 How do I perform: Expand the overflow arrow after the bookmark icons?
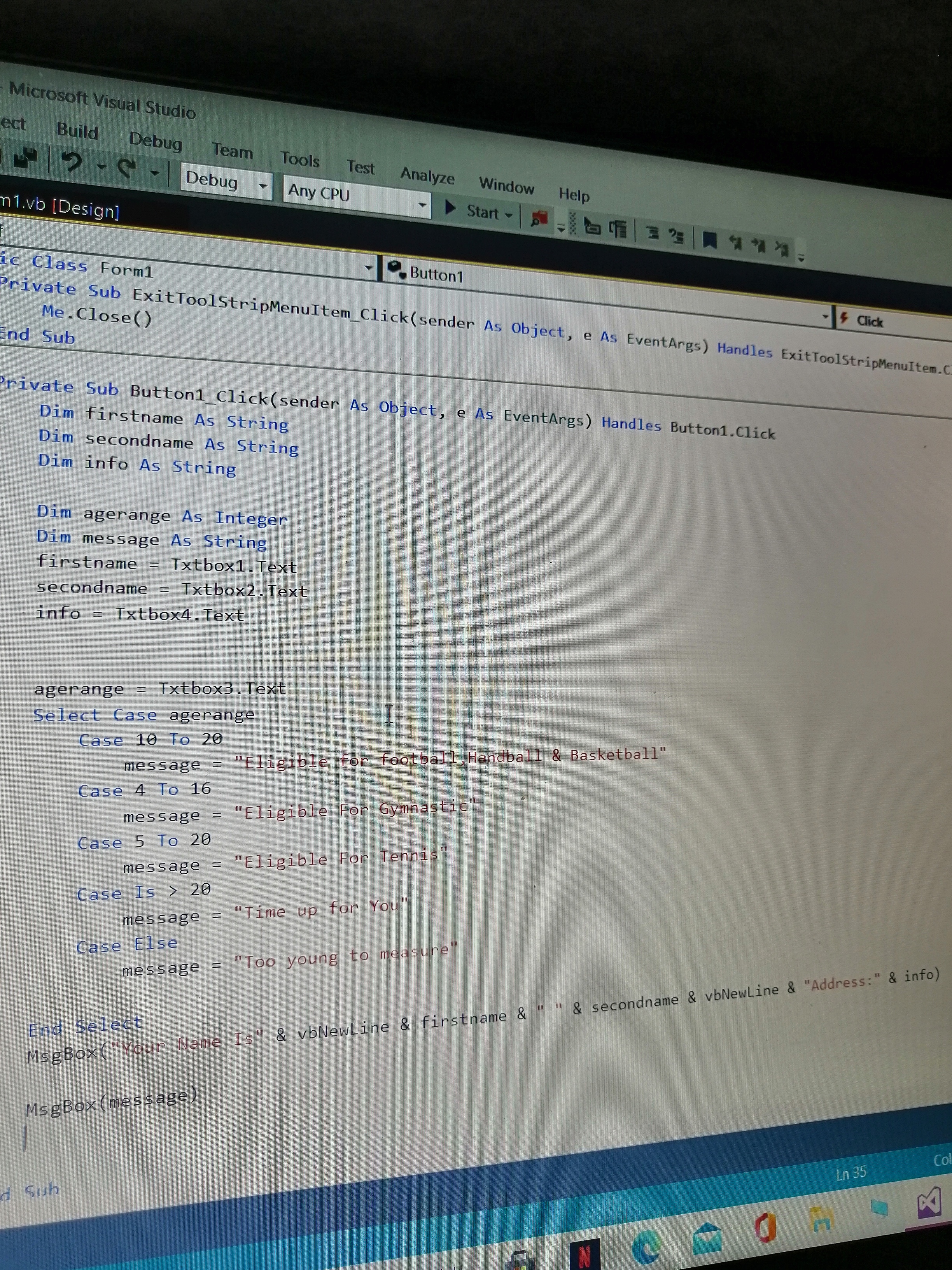tap(801, 258)
